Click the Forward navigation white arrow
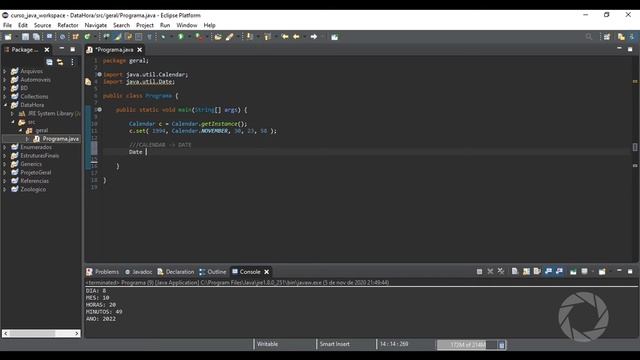 (x=313, y=37)
